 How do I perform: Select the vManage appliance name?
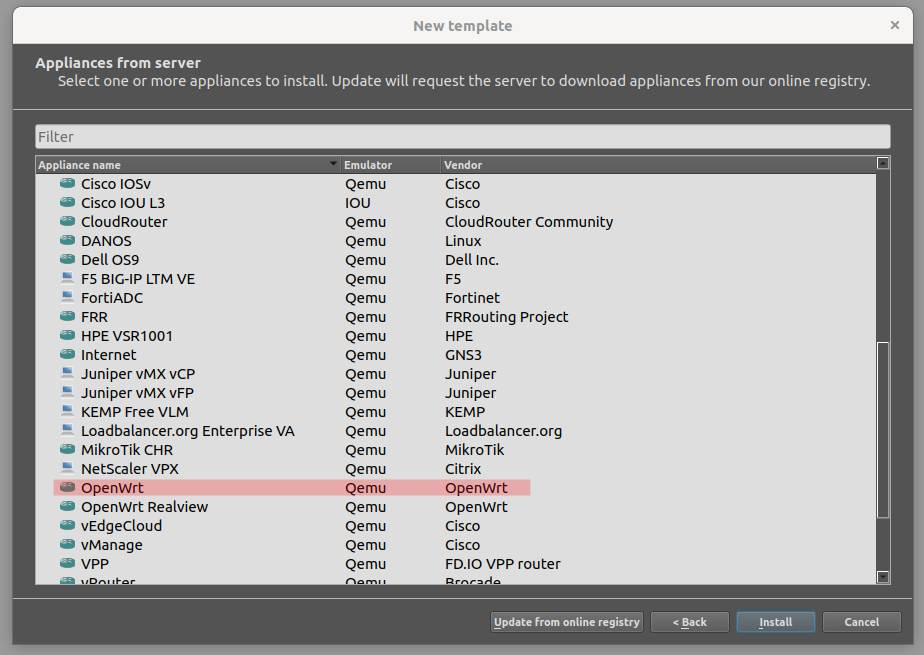(x=112, y=544)
